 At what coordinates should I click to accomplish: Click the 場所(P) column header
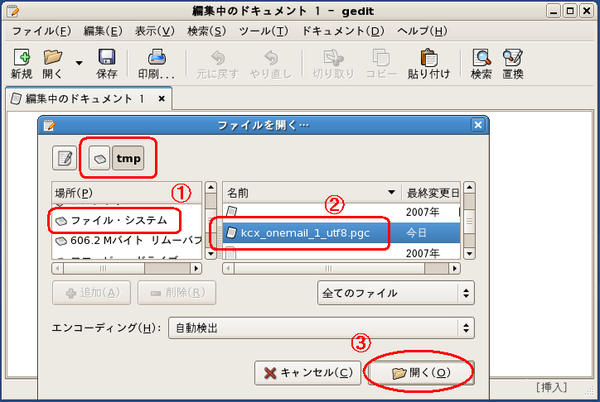tap(126, 193)
